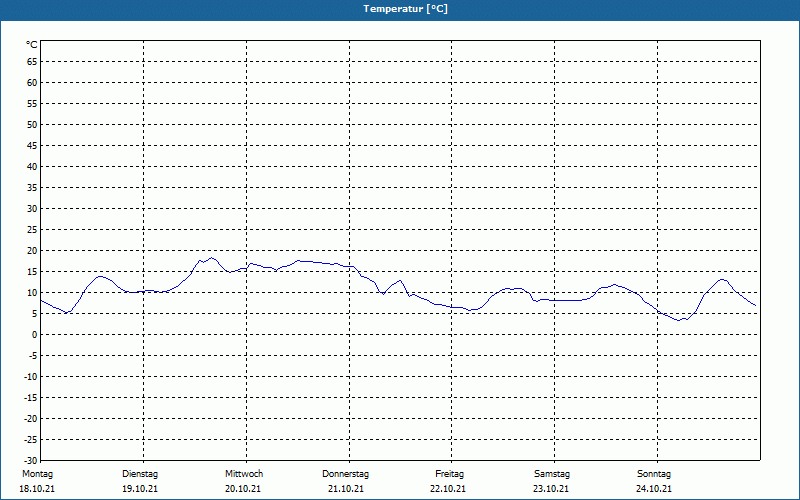Select the 20 axis value
Screen dimensions: 800x500
point(32,251)
